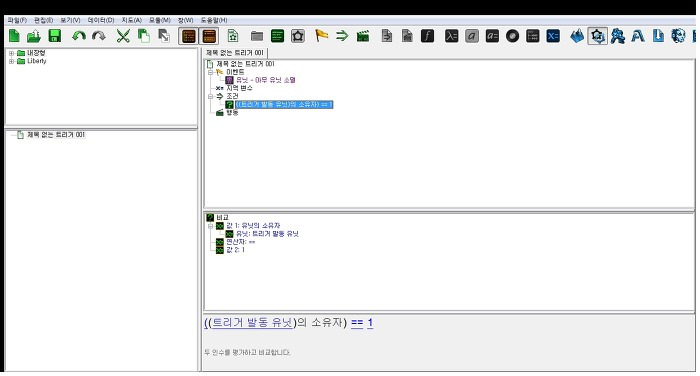Click the green comment lines icon
Viewport: 700px width, 376px height.
(277, 36)
